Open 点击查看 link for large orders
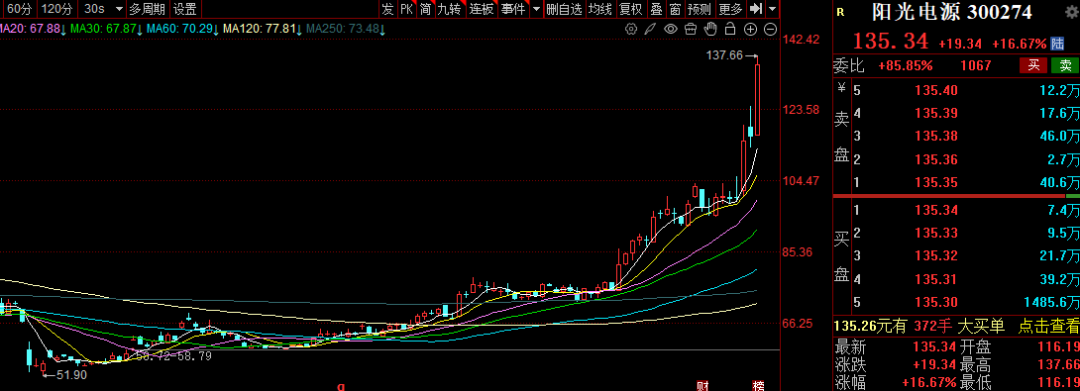Image resolution: width=1080 pixels, height=391 pixels. click(x=1049, y=326)
